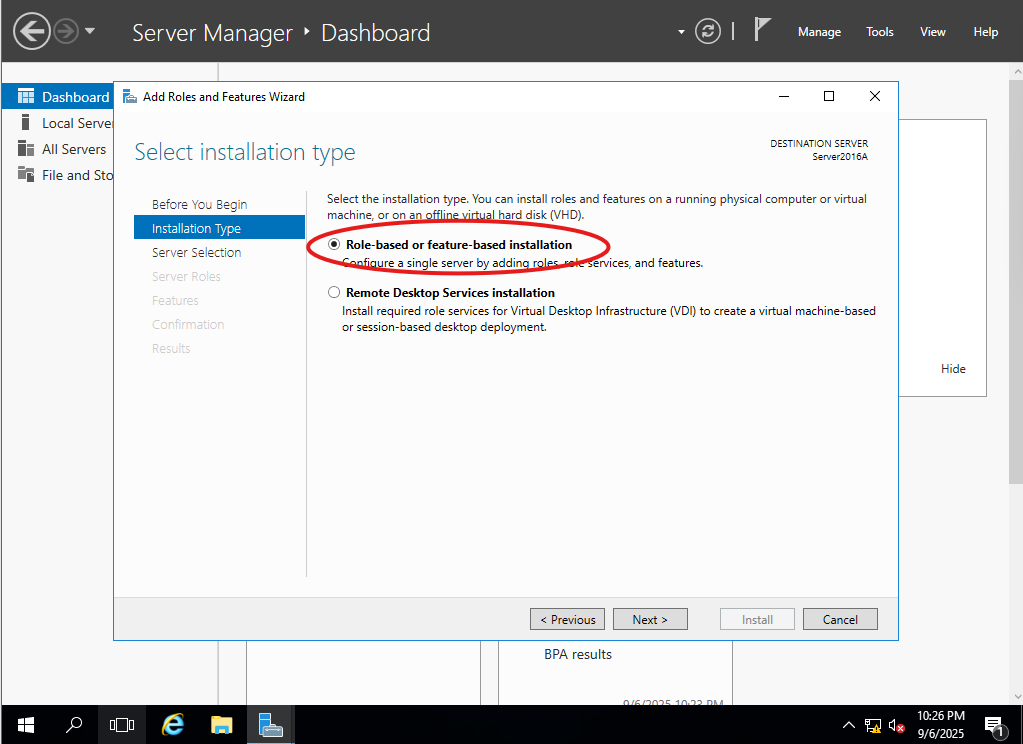This screenshot has width=1023, height=744.
Task: Open the Notifications flag
Action: point(762,29)
